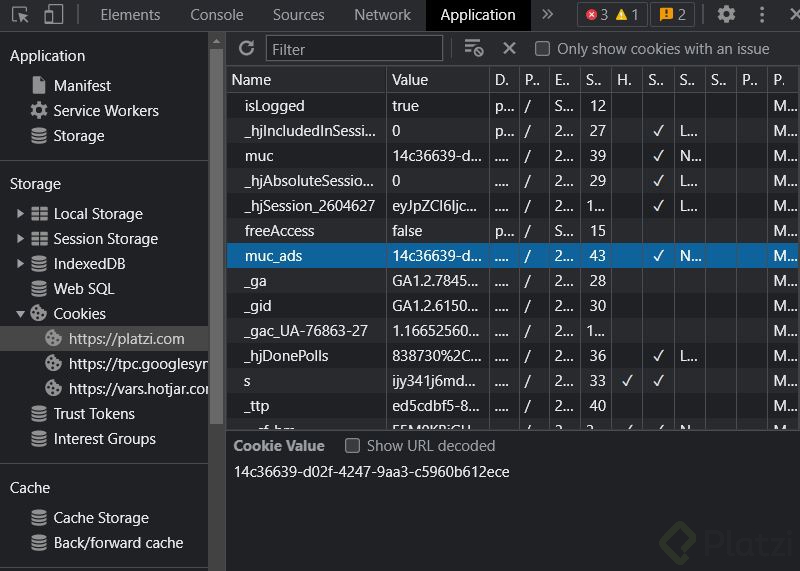This screenshot has width=800, height=571.
Task: Click the refresh cookies icon
Action: coord(246,48)
